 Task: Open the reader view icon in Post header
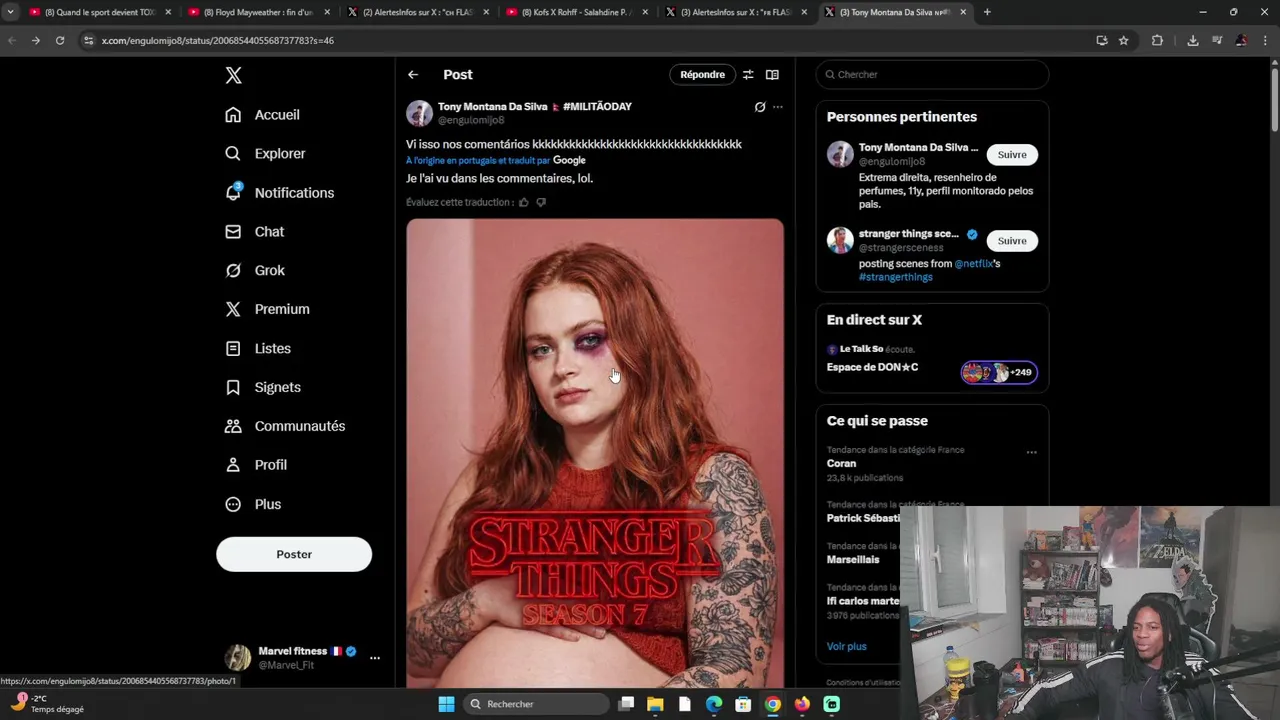pos(772,75)
